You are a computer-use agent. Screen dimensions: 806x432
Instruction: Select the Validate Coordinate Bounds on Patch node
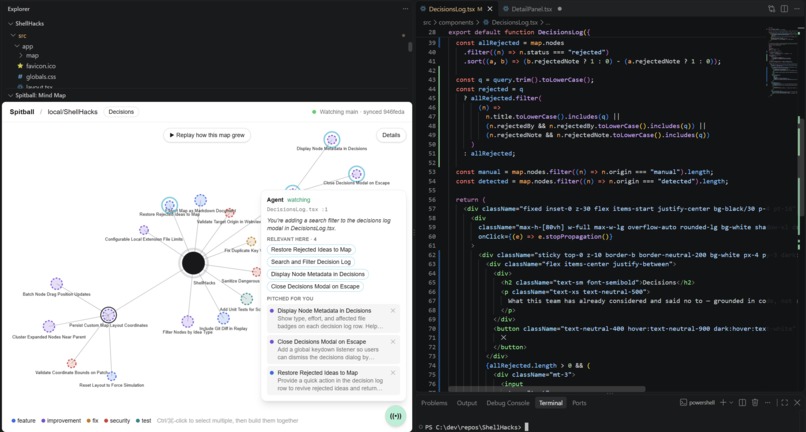(71, 363)
